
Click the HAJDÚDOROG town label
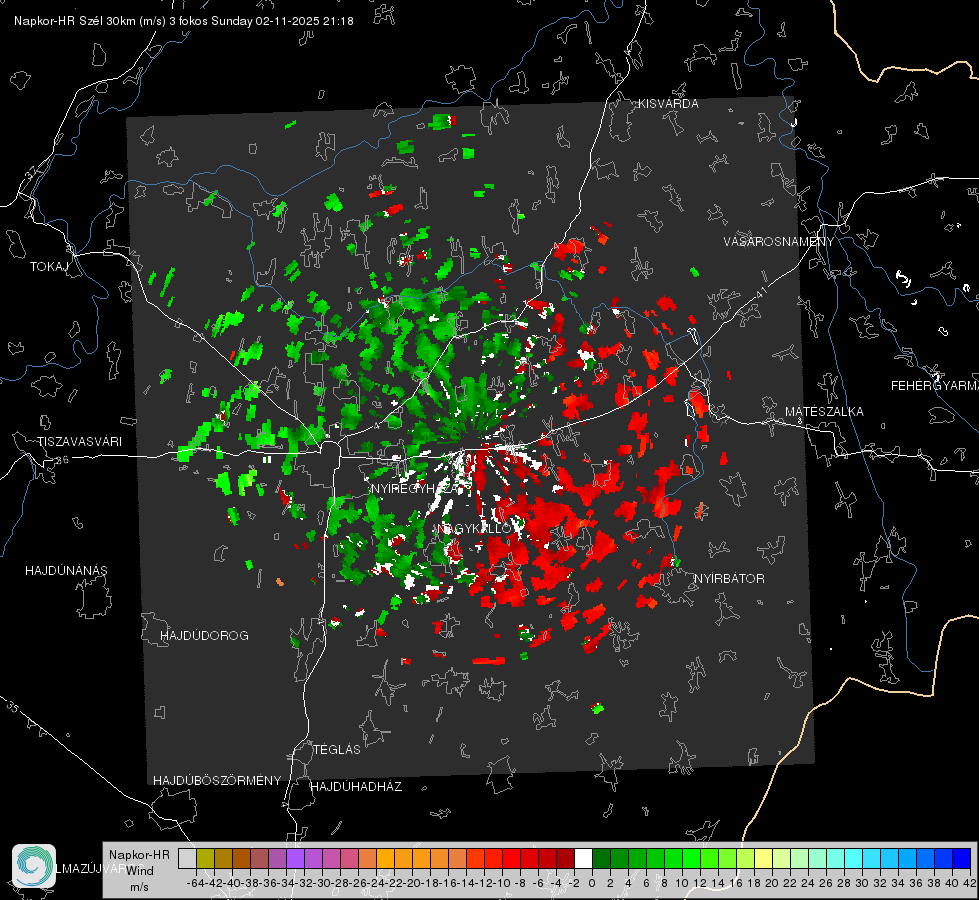[204, 636]
